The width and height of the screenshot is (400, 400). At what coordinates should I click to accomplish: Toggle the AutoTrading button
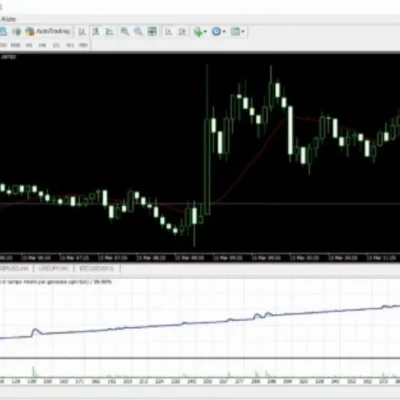point(48,31)
